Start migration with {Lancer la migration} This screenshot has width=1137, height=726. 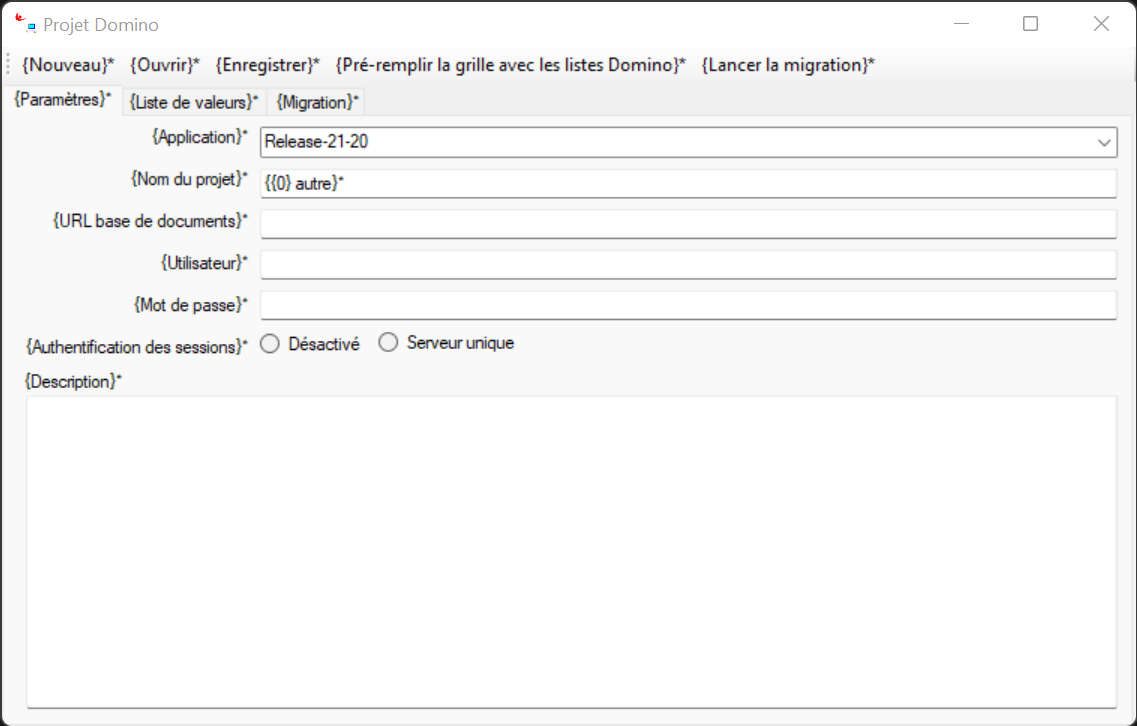pyautogui.click(x=788, y=65)
